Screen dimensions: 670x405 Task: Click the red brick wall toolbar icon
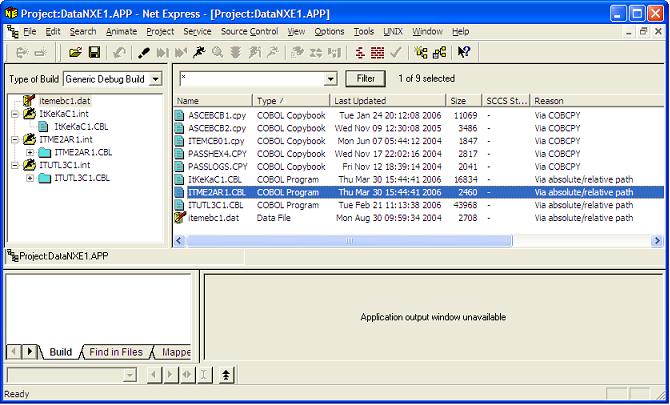377,52
